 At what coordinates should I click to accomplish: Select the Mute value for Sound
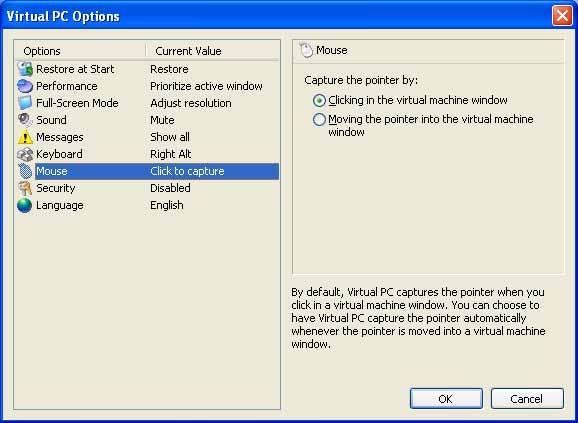click(162, 120)
